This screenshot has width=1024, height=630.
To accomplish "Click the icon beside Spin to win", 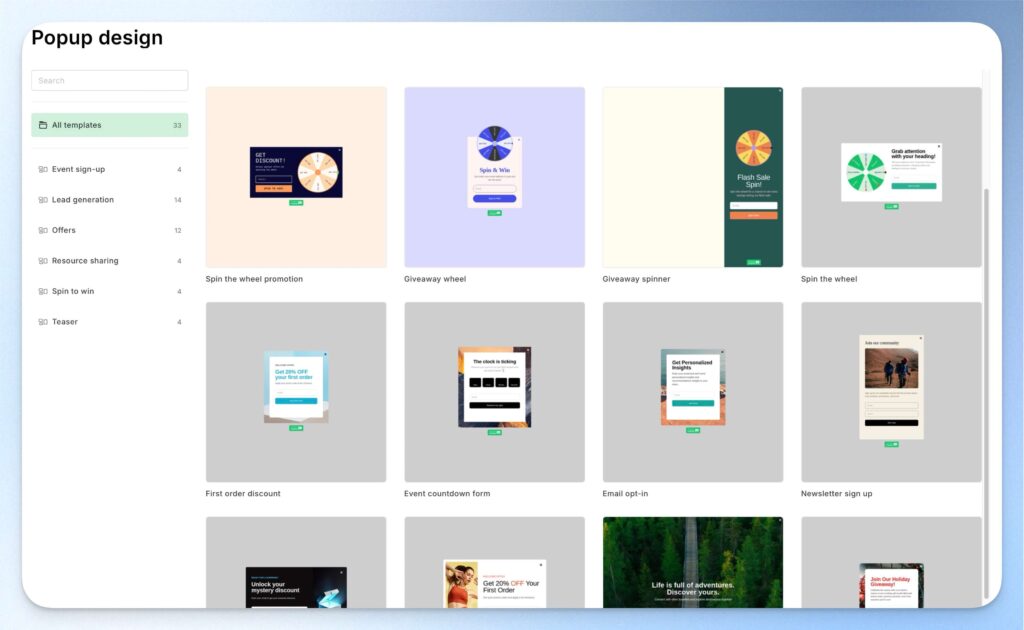I will pyautogui.click(x=42, y=291).
